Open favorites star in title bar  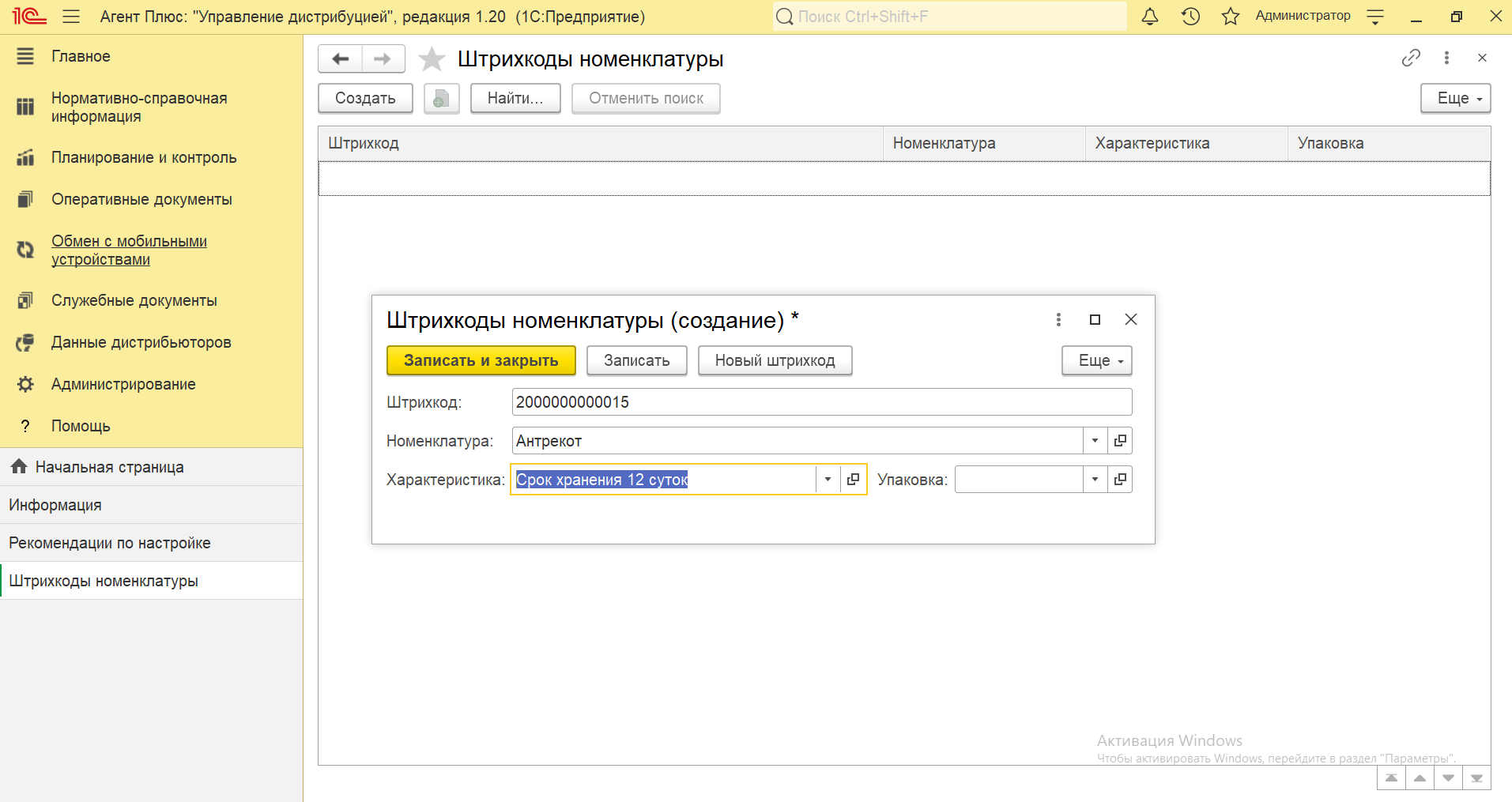pos(1230,17)
